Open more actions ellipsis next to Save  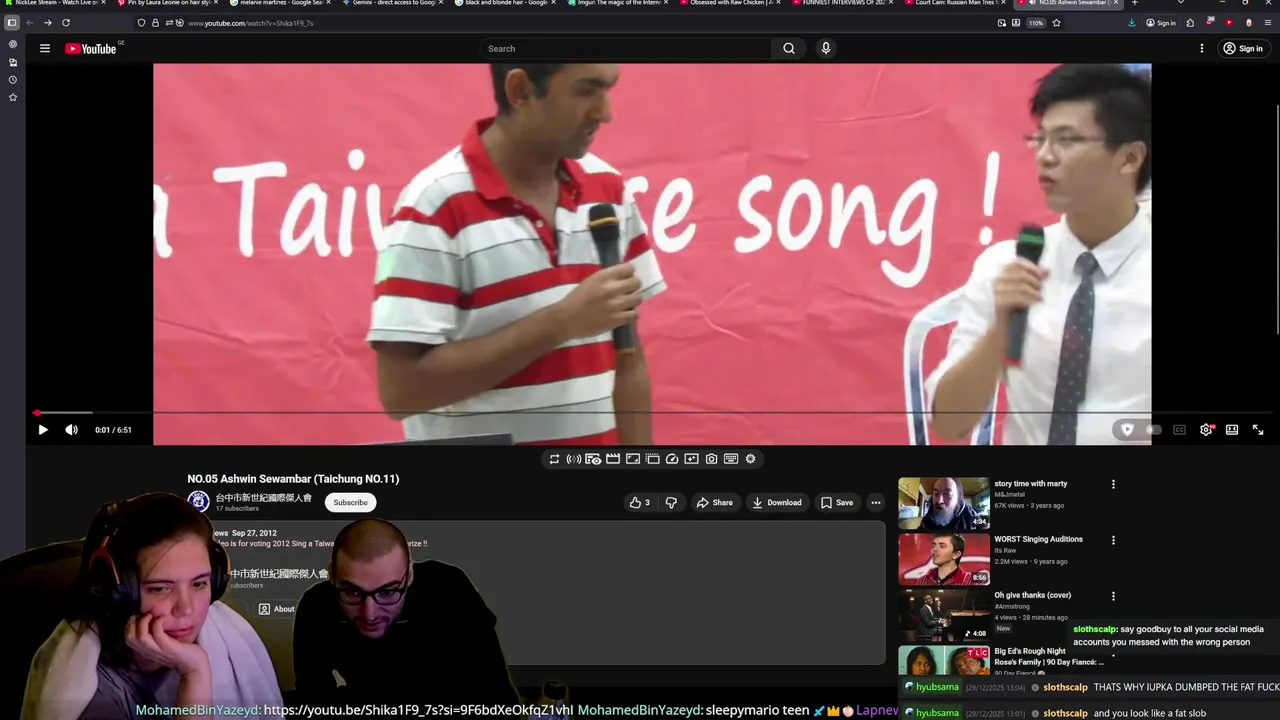pyautogui.click(x=875, y=502)
